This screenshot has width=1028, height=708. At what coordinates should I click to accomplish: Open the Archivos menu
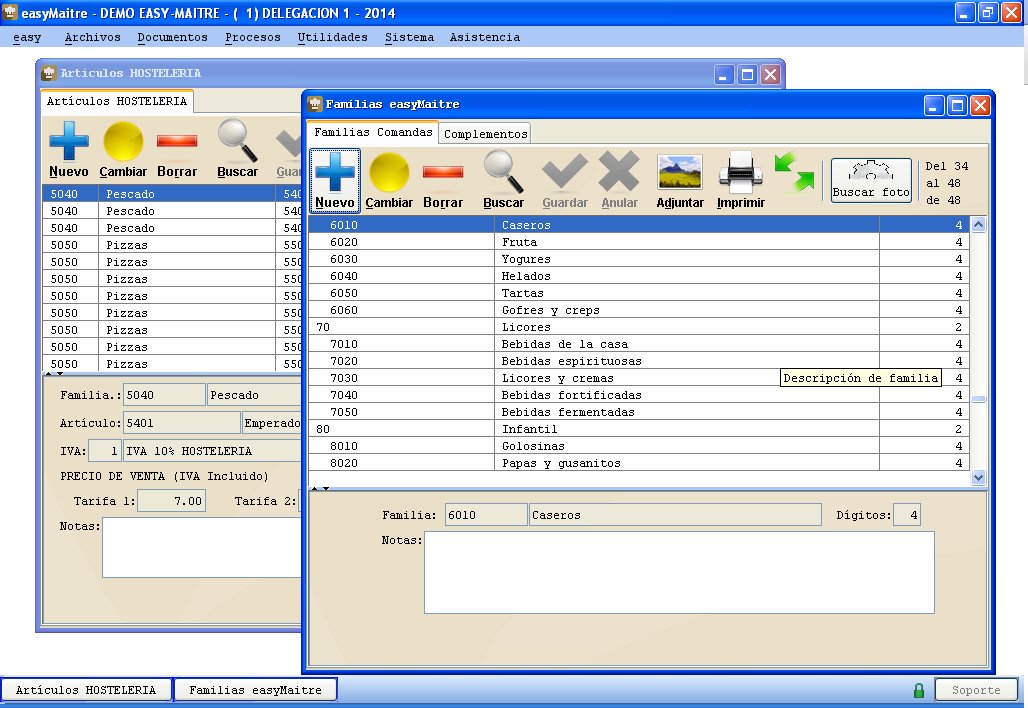(92, 37)
